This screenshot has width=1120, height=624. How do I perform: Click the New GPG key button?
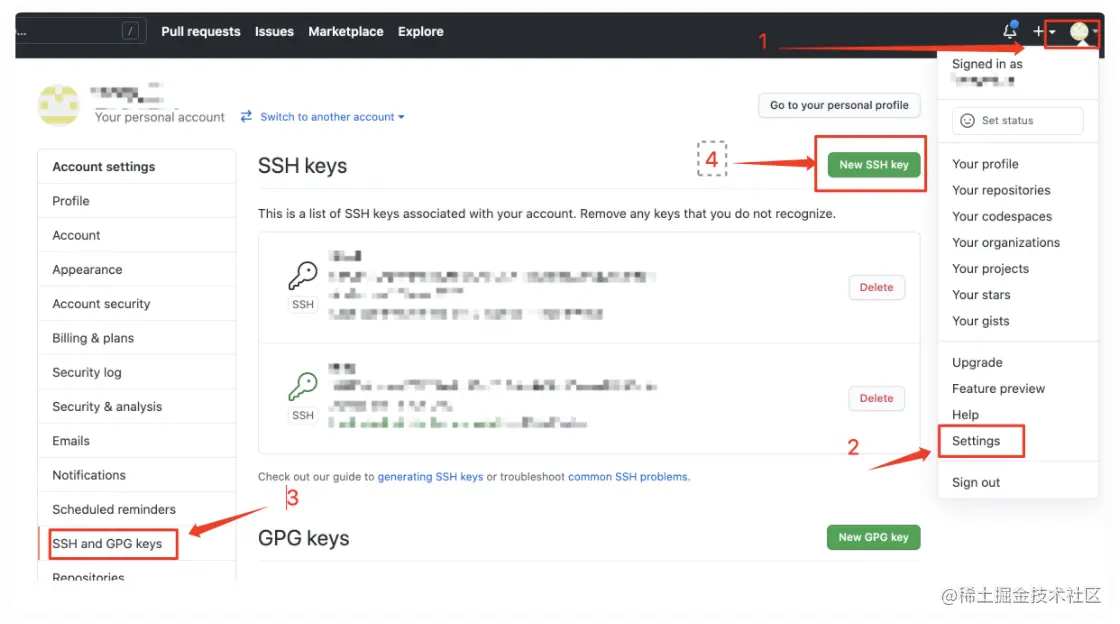874,537
